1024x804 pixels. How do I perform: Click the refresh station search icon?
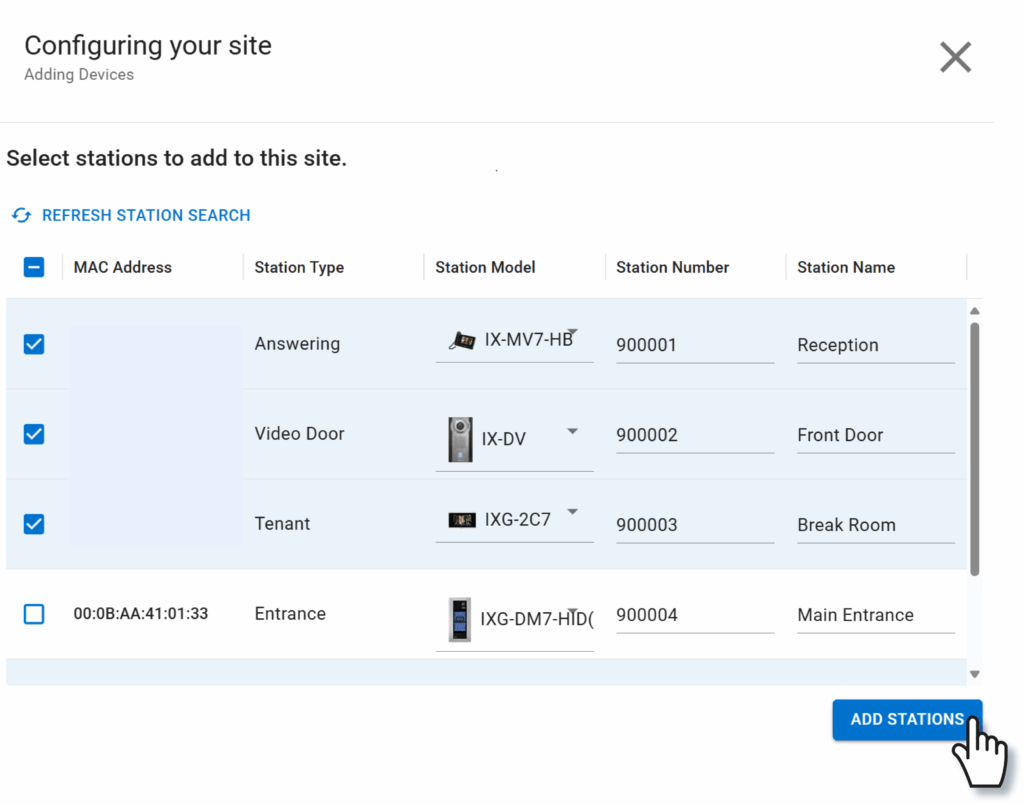click(x=21, y=215)
